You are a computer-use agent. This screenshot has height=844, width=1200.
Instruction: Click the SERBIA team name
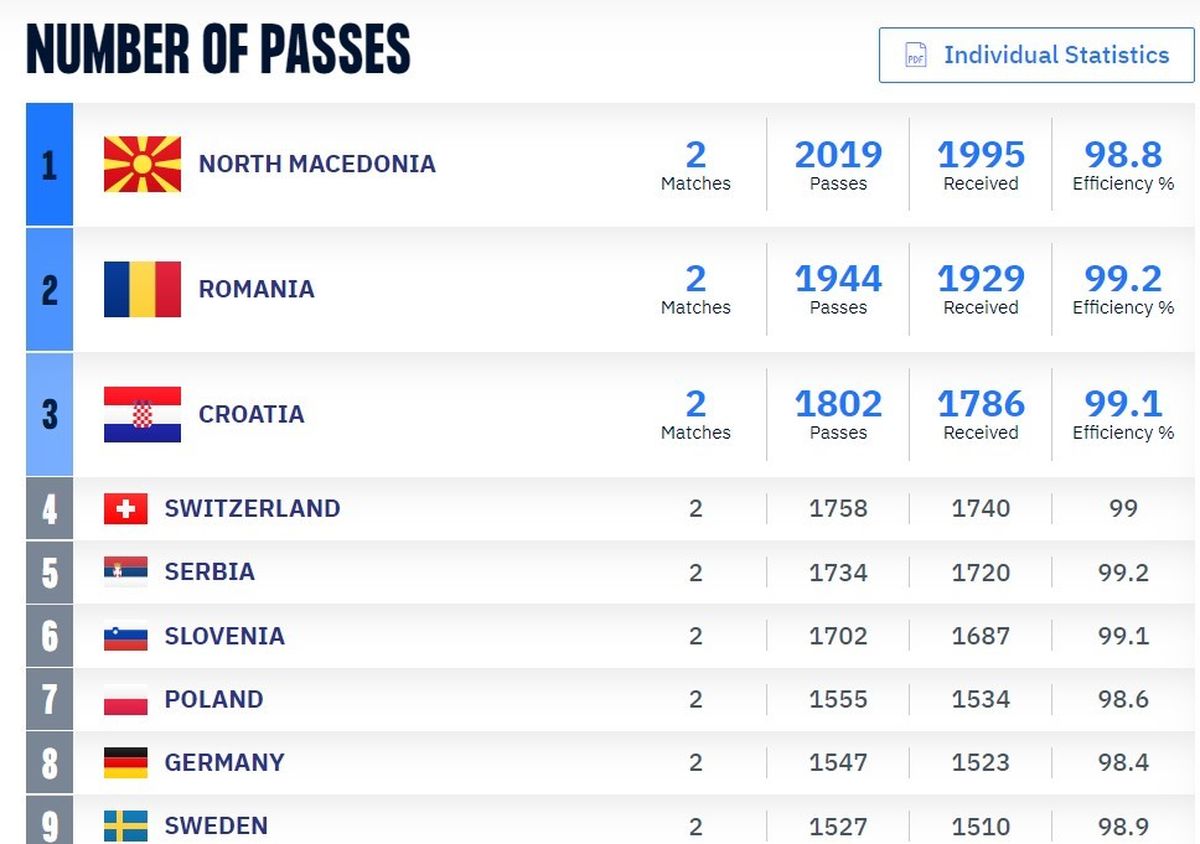[210, 572]
